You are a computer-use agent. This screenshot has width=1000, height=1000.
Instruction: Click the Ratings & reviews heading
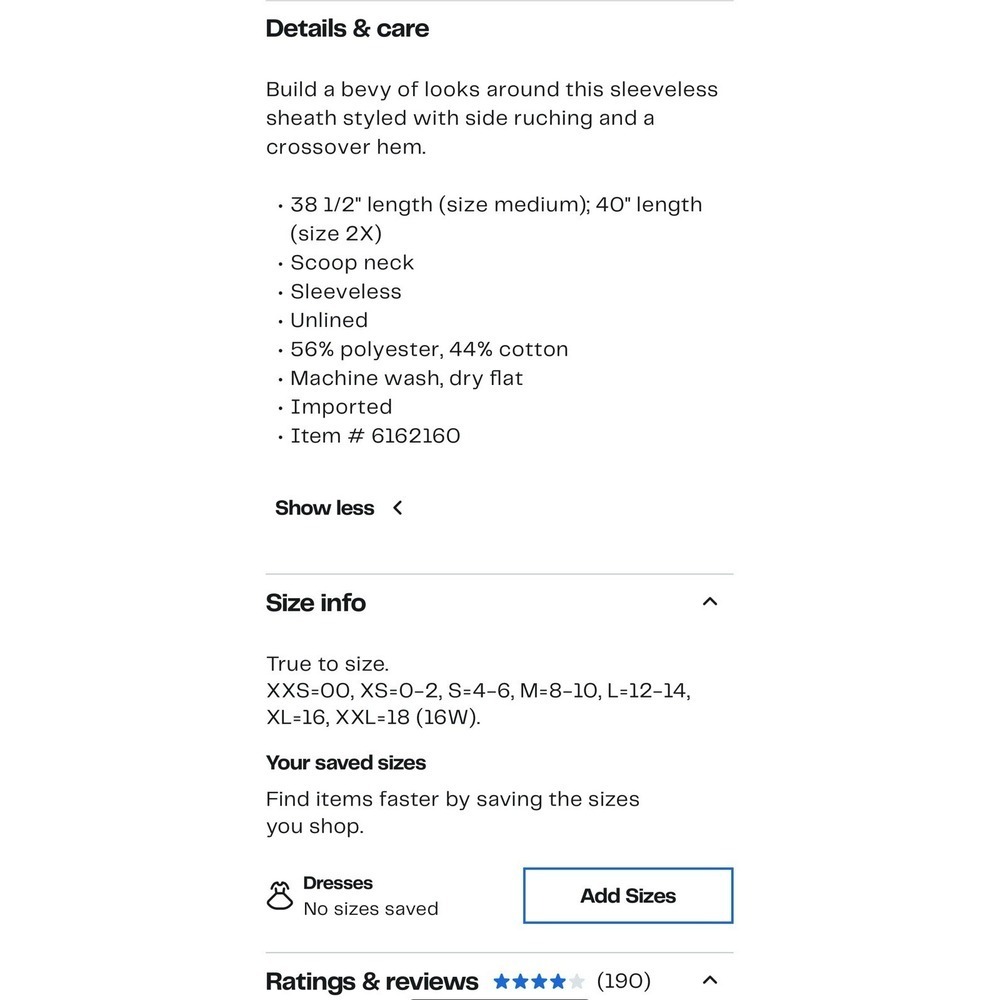point(372,982)
